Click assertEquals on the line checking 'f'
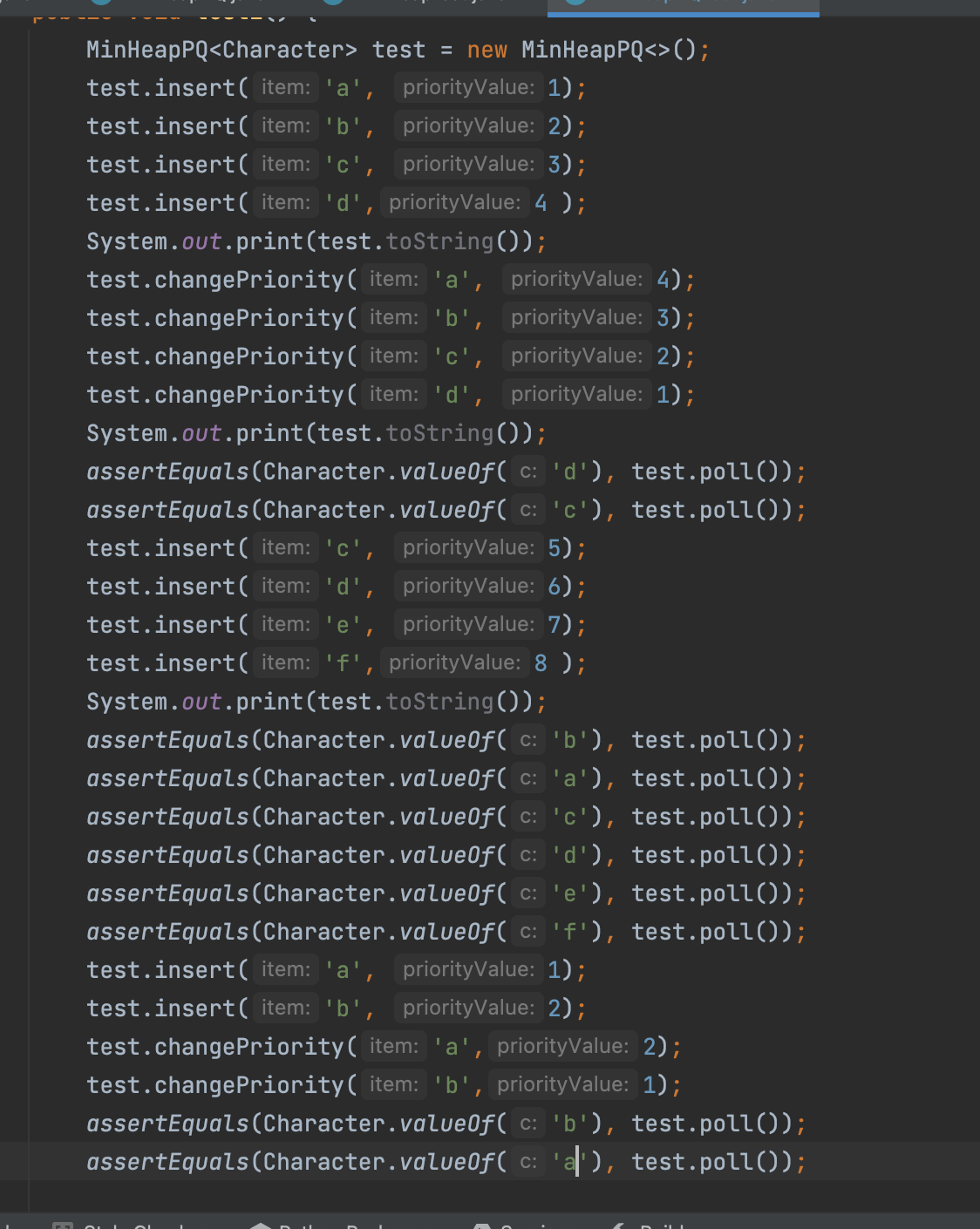This screenshot has height=1229, width=980. click(167, 932)
